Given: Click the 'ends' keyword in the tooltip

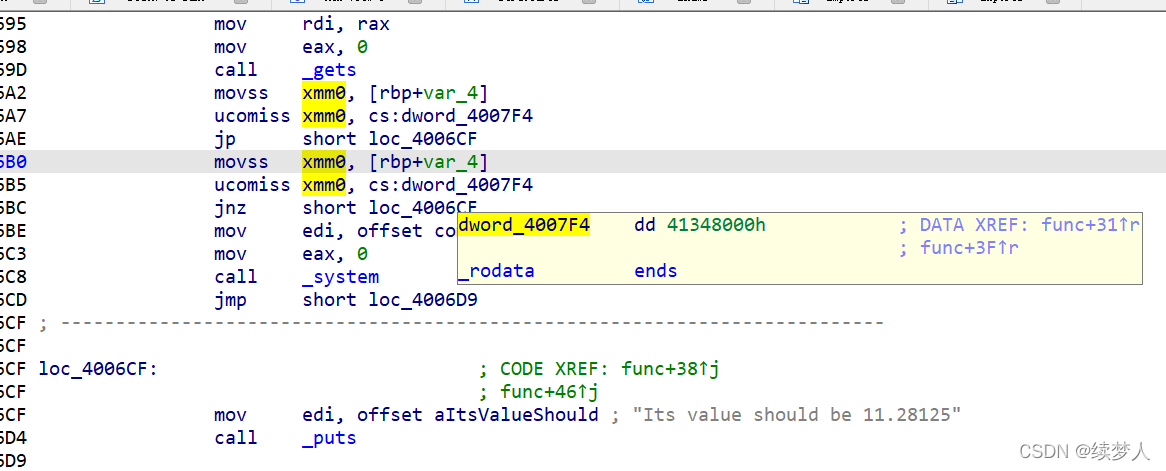Looking at the screenshot, I should point(656,272).
